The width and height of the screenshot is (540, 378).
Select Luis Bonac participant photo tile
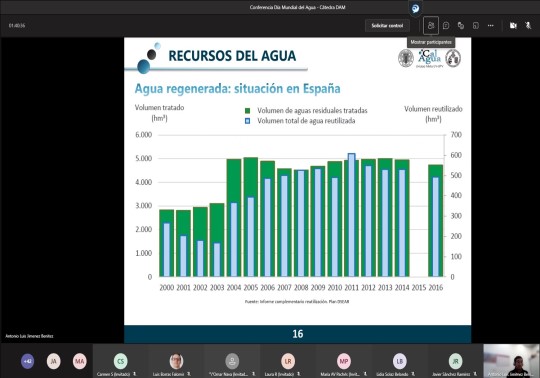[x=176, y=361]
